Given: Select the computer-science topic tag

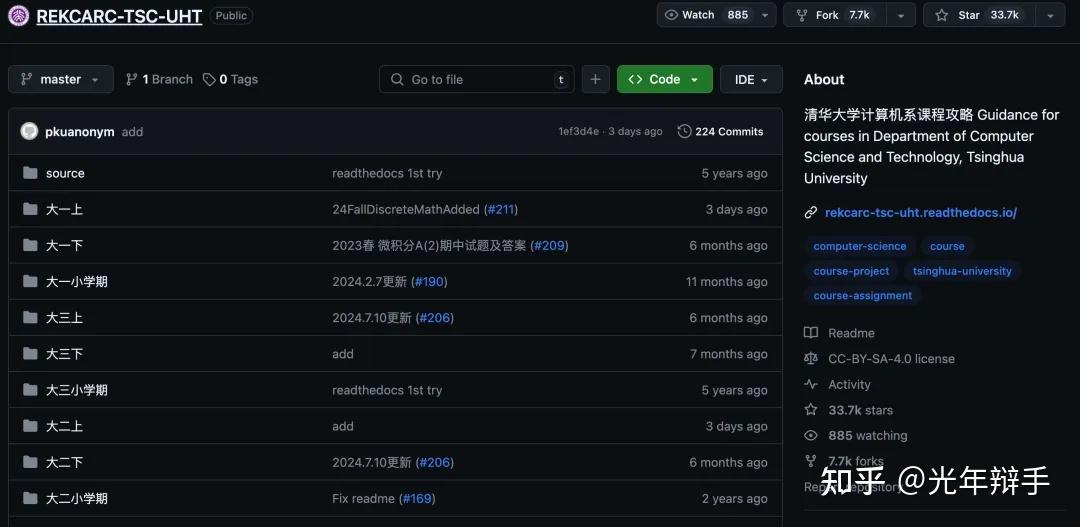Looking at the screenshot, I should [860, 246].
